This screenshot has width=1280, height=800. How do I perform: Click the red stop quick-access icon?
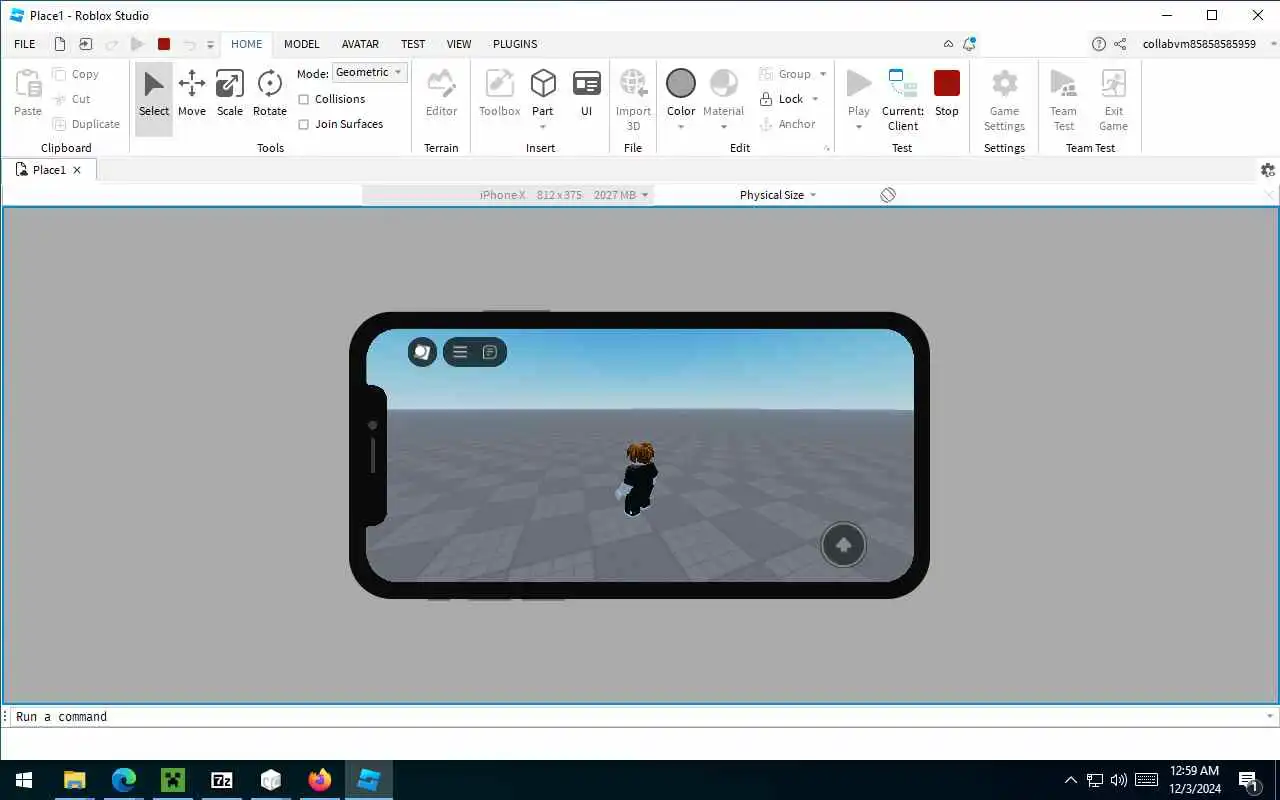(164, 44)
